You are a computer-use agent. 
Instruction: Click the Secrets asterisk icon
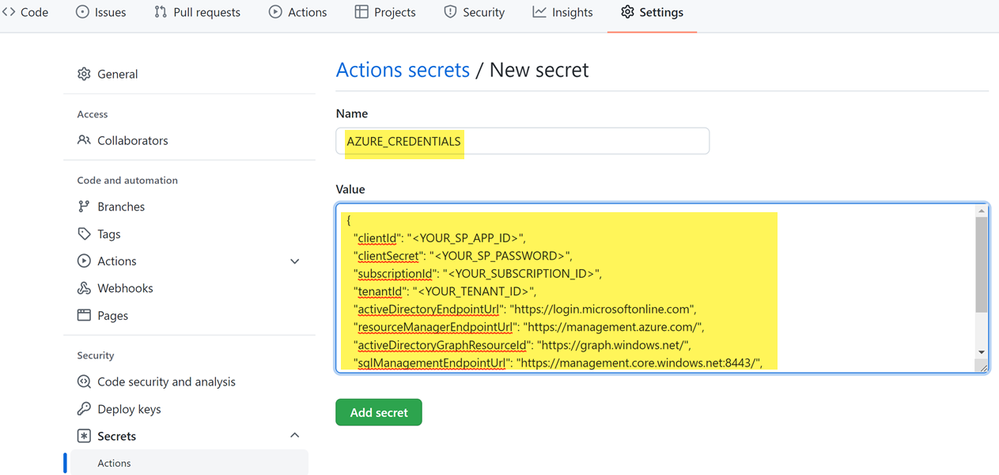[83, 436]
